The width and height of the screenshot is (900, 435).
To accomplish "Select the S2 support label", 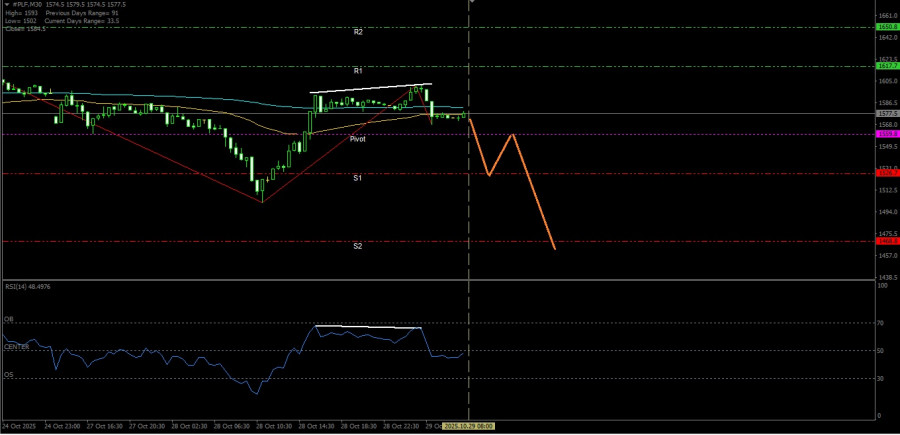I will 358,246.
